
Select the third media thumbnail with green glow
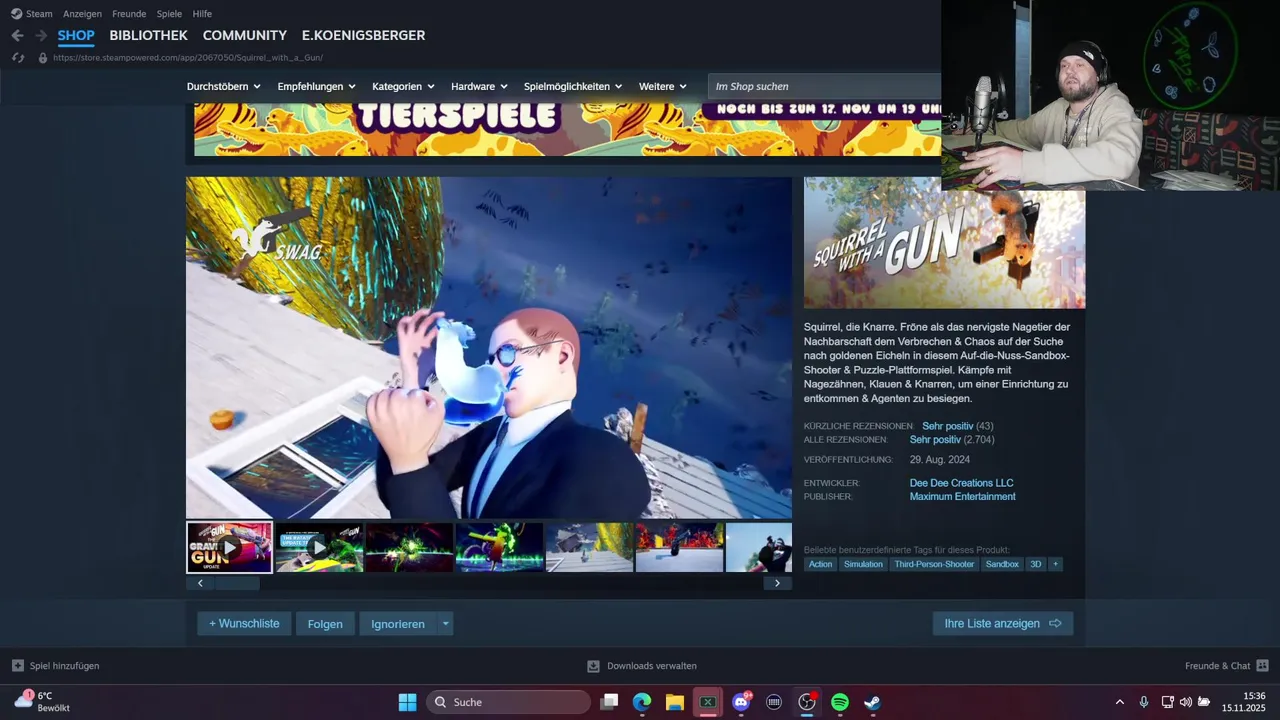(x=409, y=547)
